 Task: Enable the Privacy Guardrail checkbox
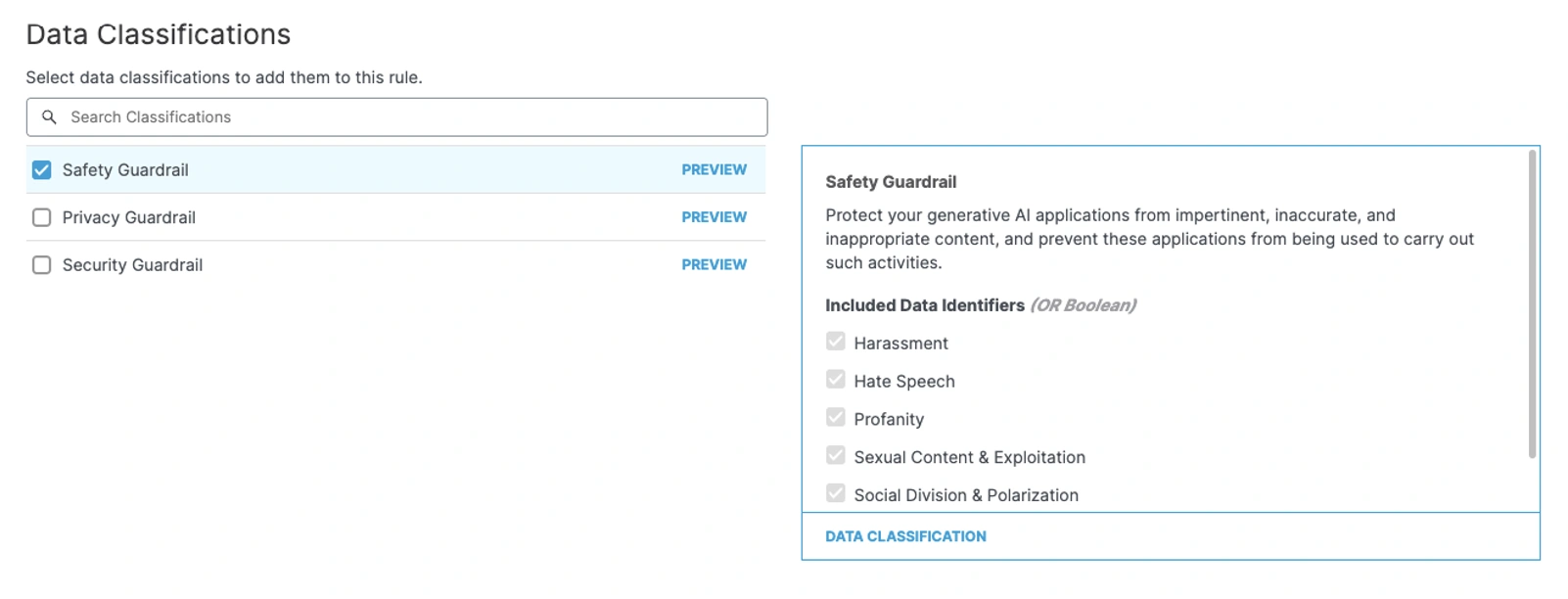(x=41, y=217)
